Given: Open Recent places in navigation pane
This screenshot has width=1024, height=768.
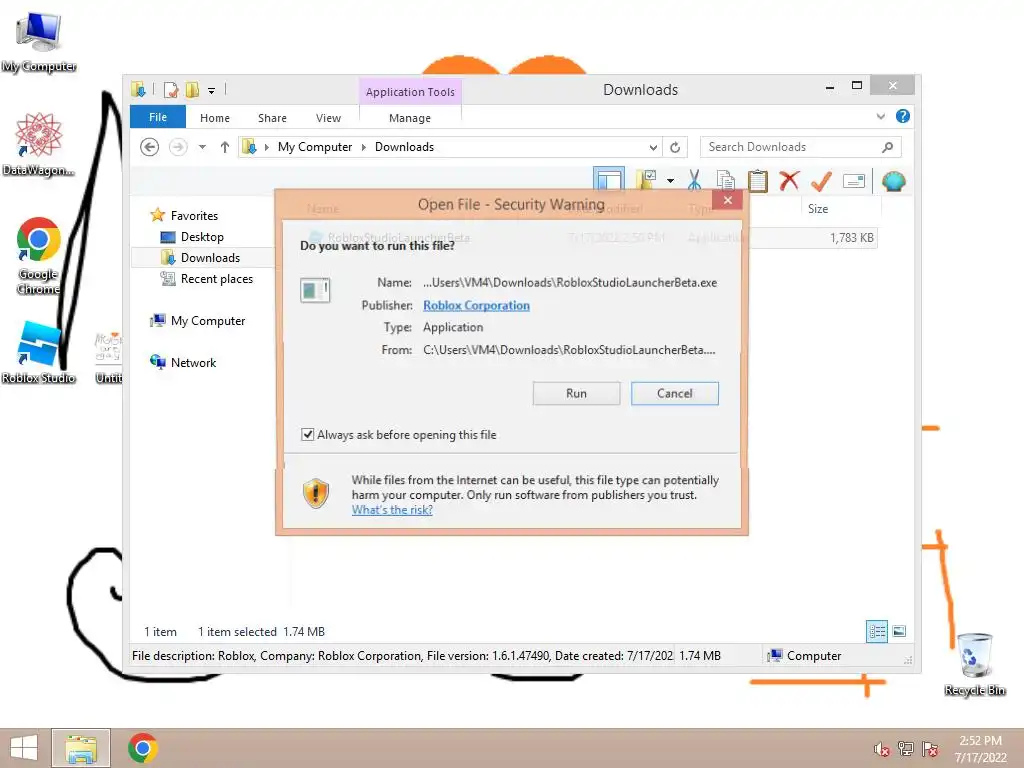Looking at the screenshot, I should (x=216, y=279).
